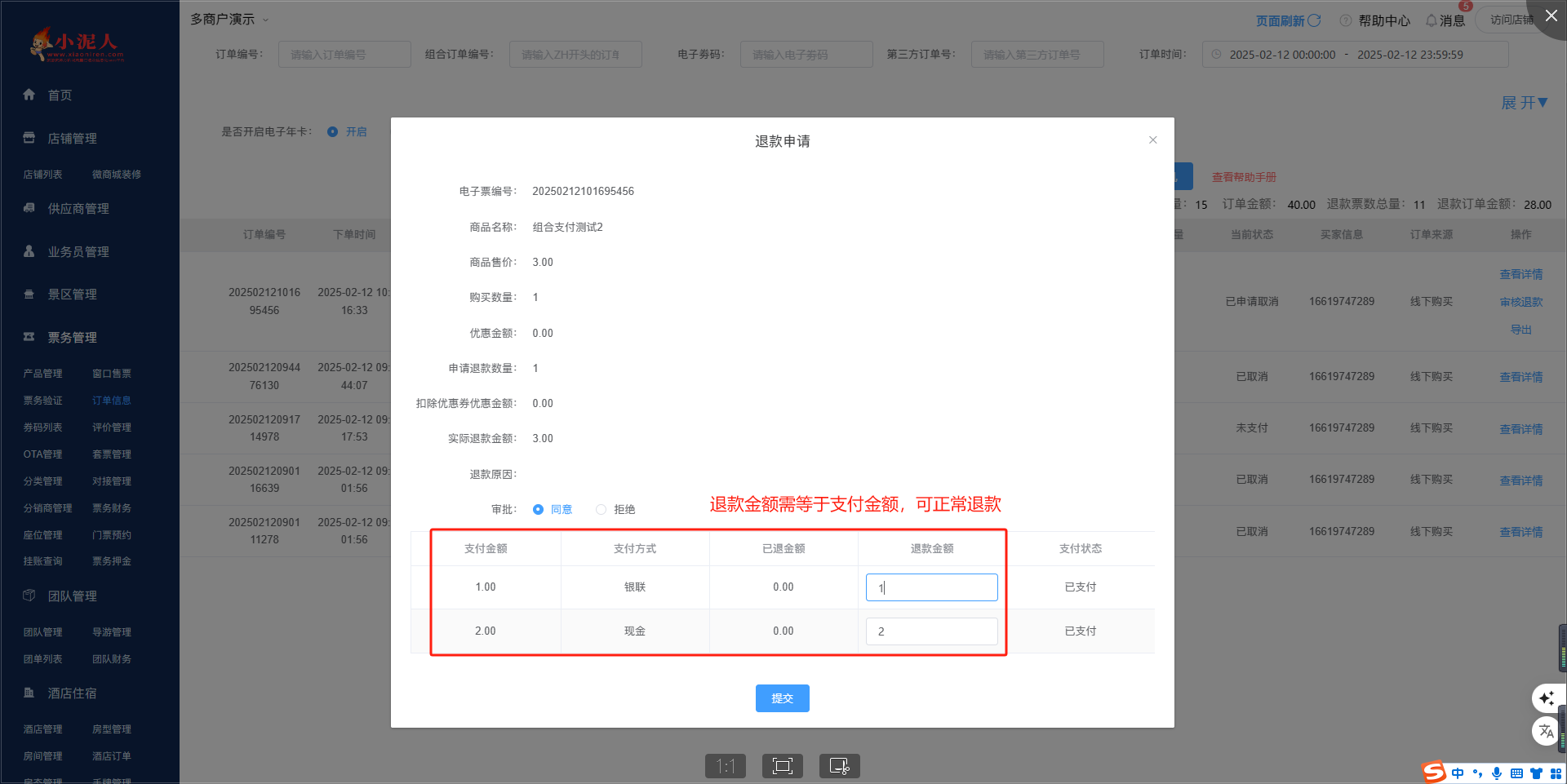Click the fit-to-screen viewer icon
1567x784 pixels.
coord(782,766)
